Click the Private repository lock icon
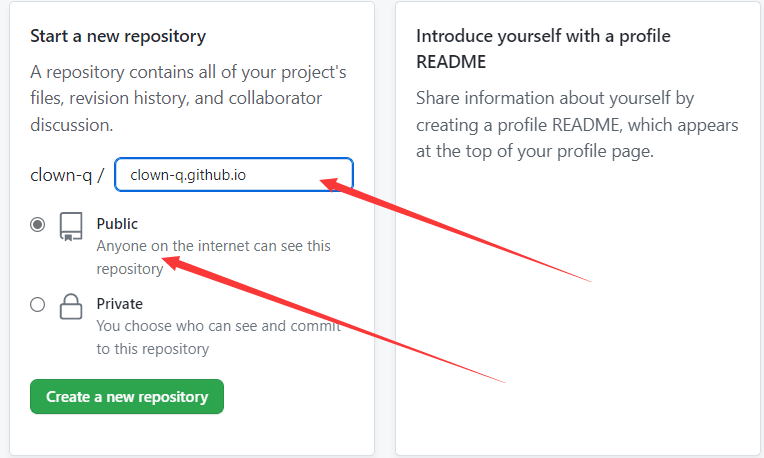This screenshot has height=458, width=764. [x=71, y=306]
